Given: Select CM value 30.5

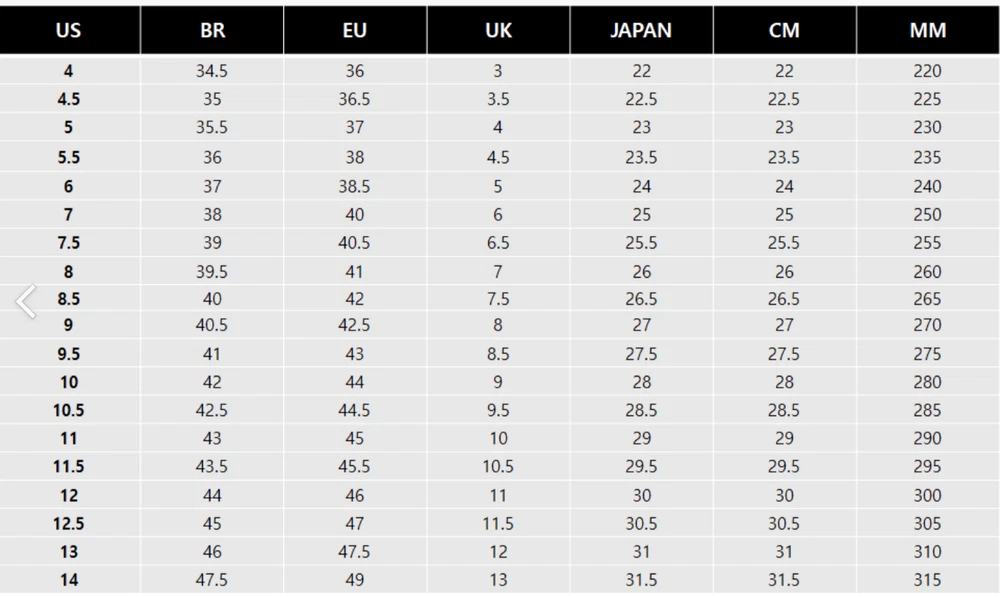Looking at the screenshot, I should (x=784, y=523).
